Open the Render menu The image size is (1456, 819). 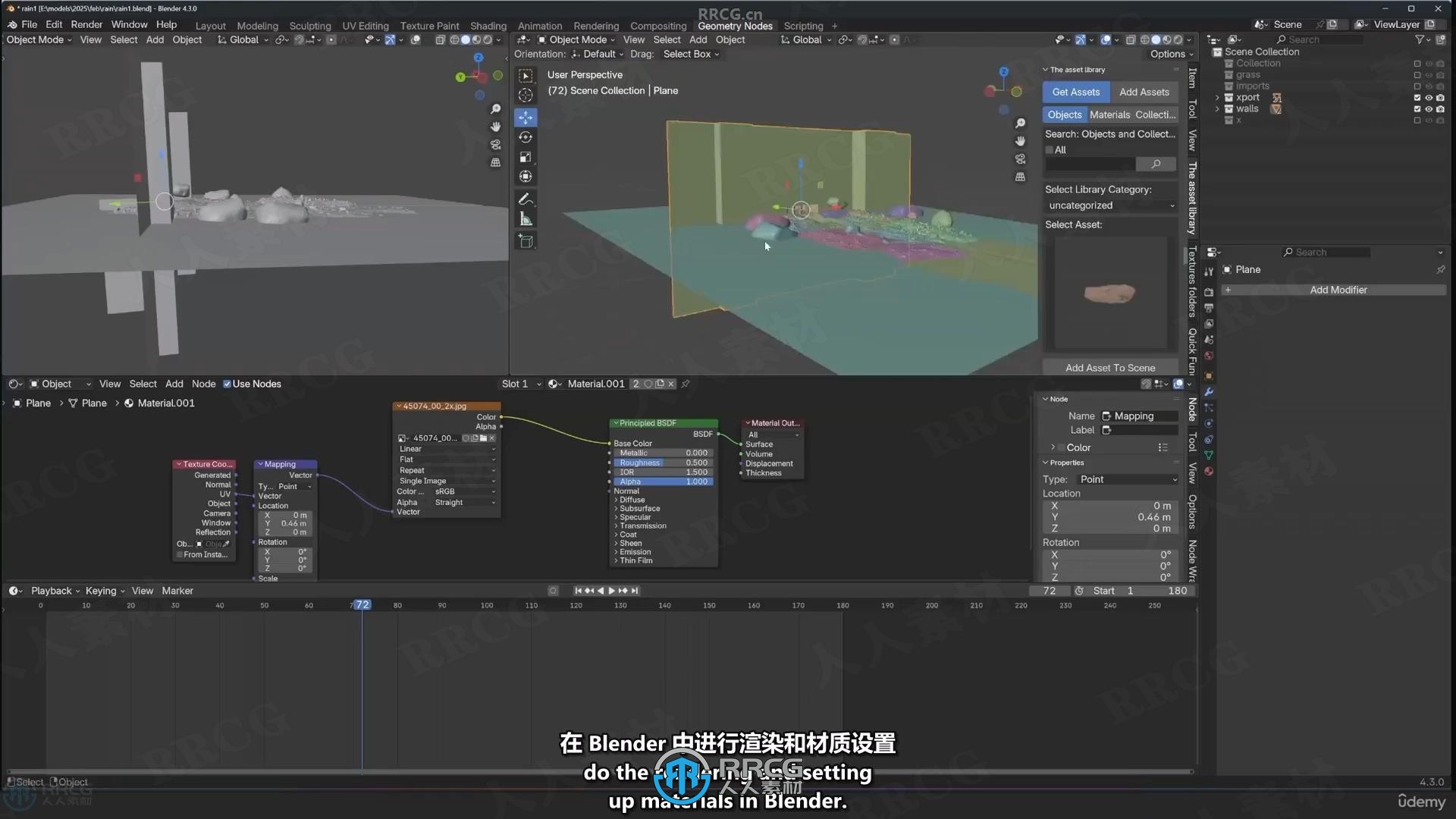86,25
